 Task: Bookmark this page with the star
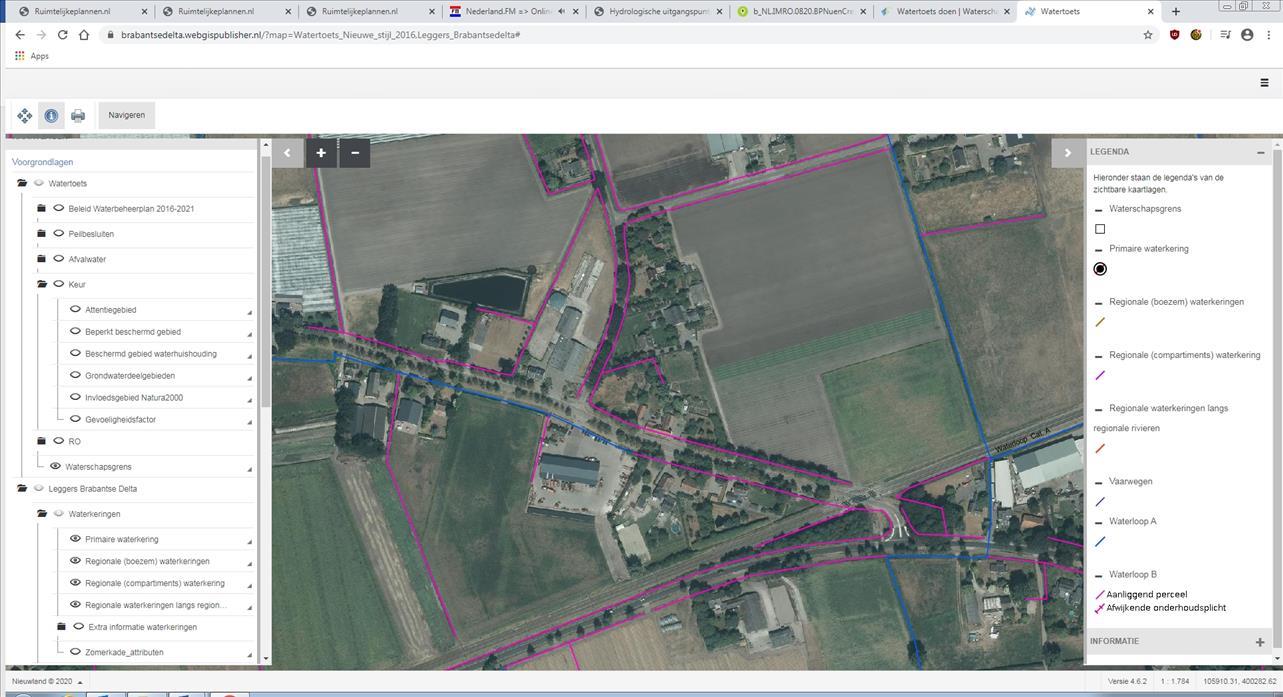(x=1148, y=35)
